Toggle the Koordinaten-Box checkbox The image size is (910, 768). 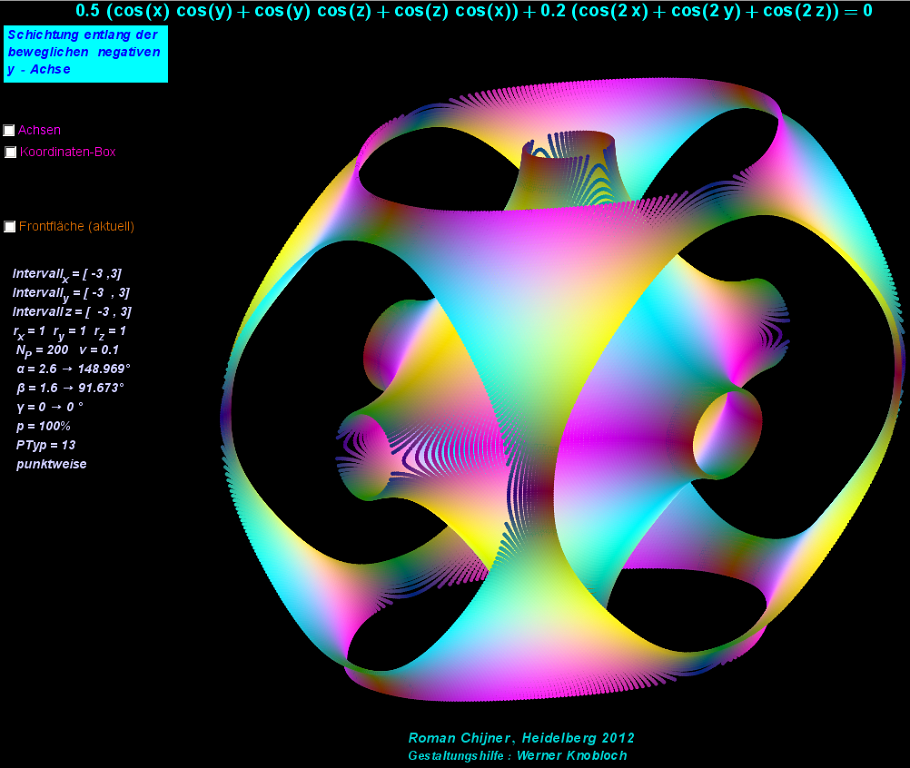pos(11,152)
